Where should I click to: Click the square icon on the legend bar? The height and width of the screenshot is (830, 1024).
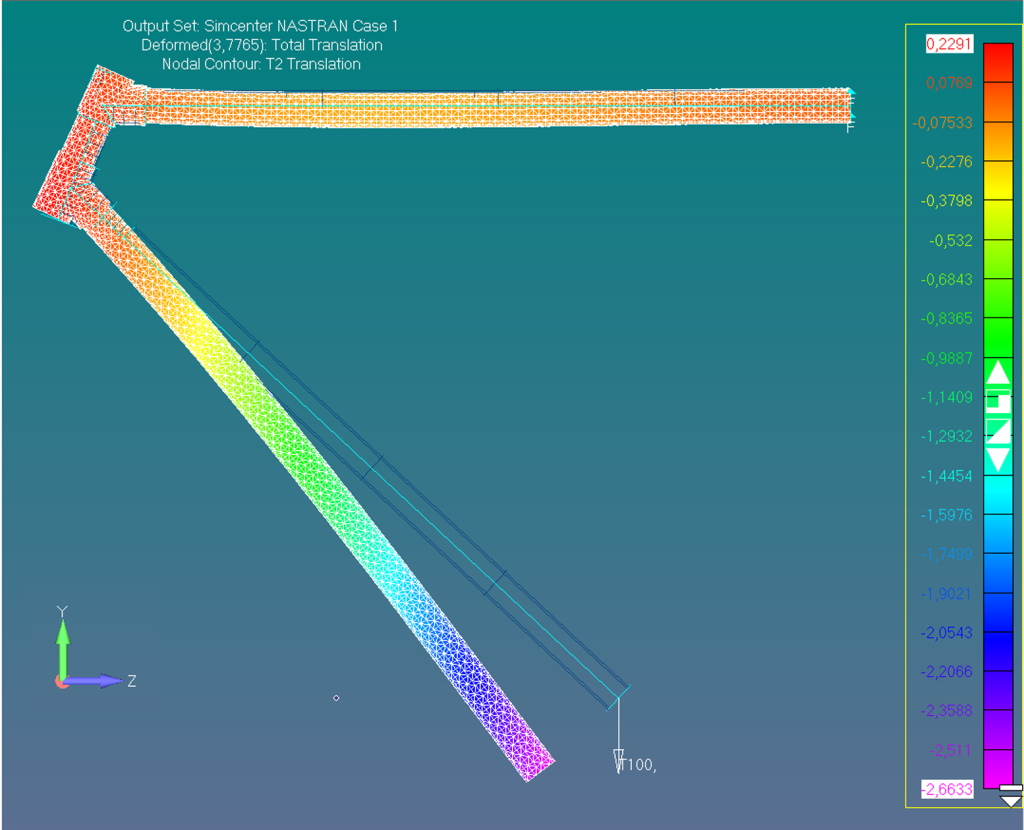pyautogui.click(x=997, y=402)
